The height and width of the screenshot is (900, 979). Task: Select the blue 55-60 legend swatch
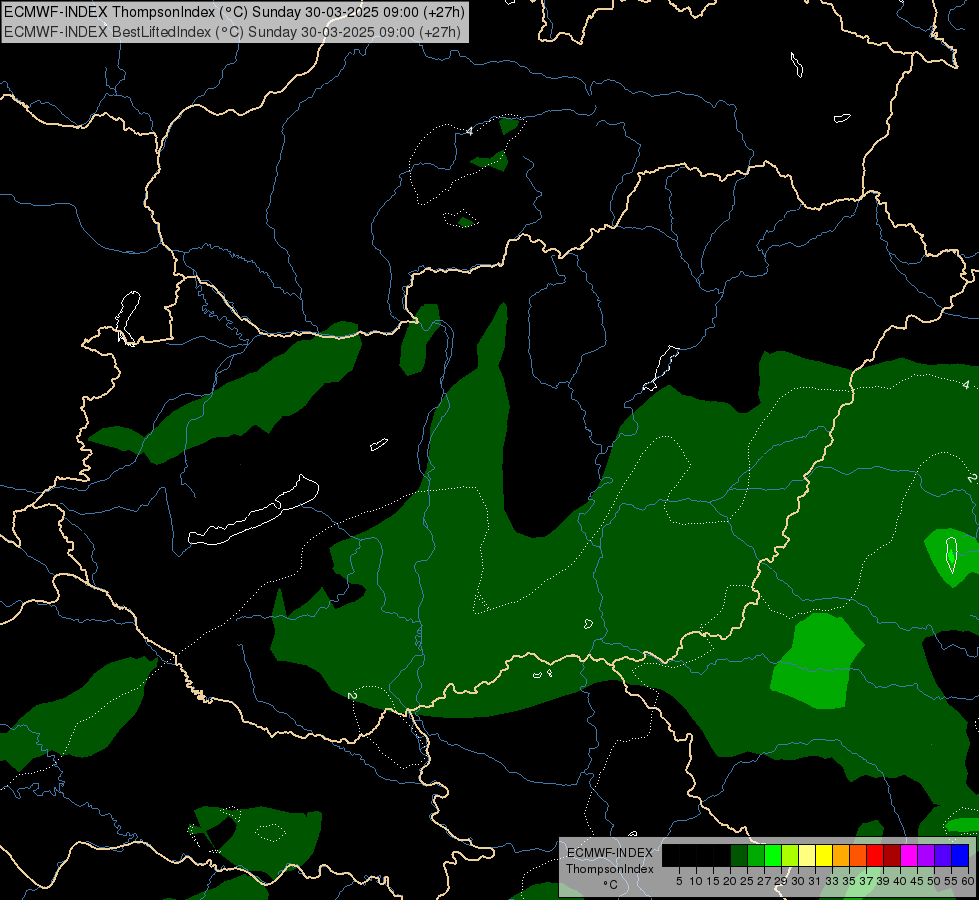(960, 855)
